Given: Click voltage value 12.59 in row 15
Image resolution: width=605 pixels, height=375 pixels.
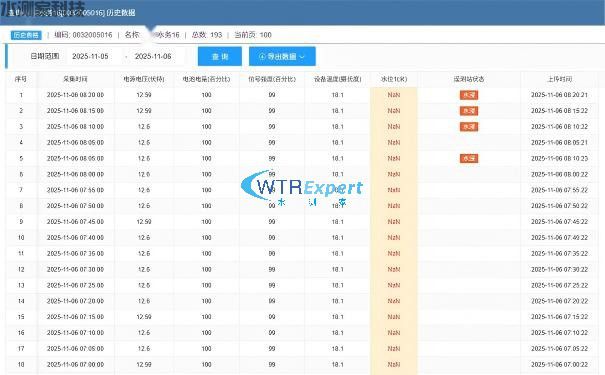Looking at the screenshot, I should pyautogui.click(x=144, y=317).
